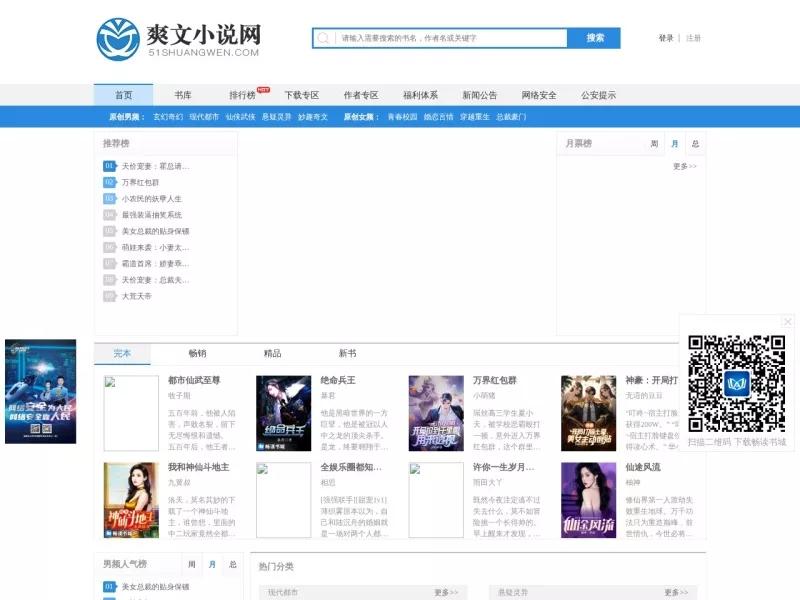
Task: Open recommended book 大荒天帝
Action: [136, 296]
